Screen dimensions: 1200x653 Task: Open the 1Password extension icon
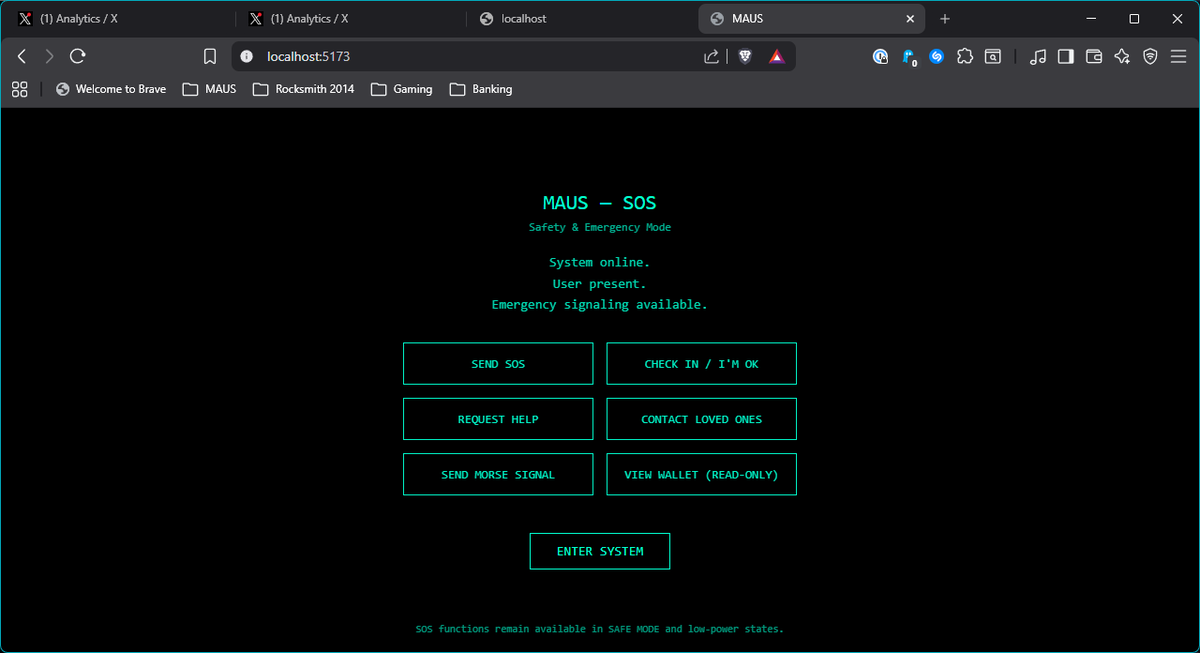click(x=880, y=57)
